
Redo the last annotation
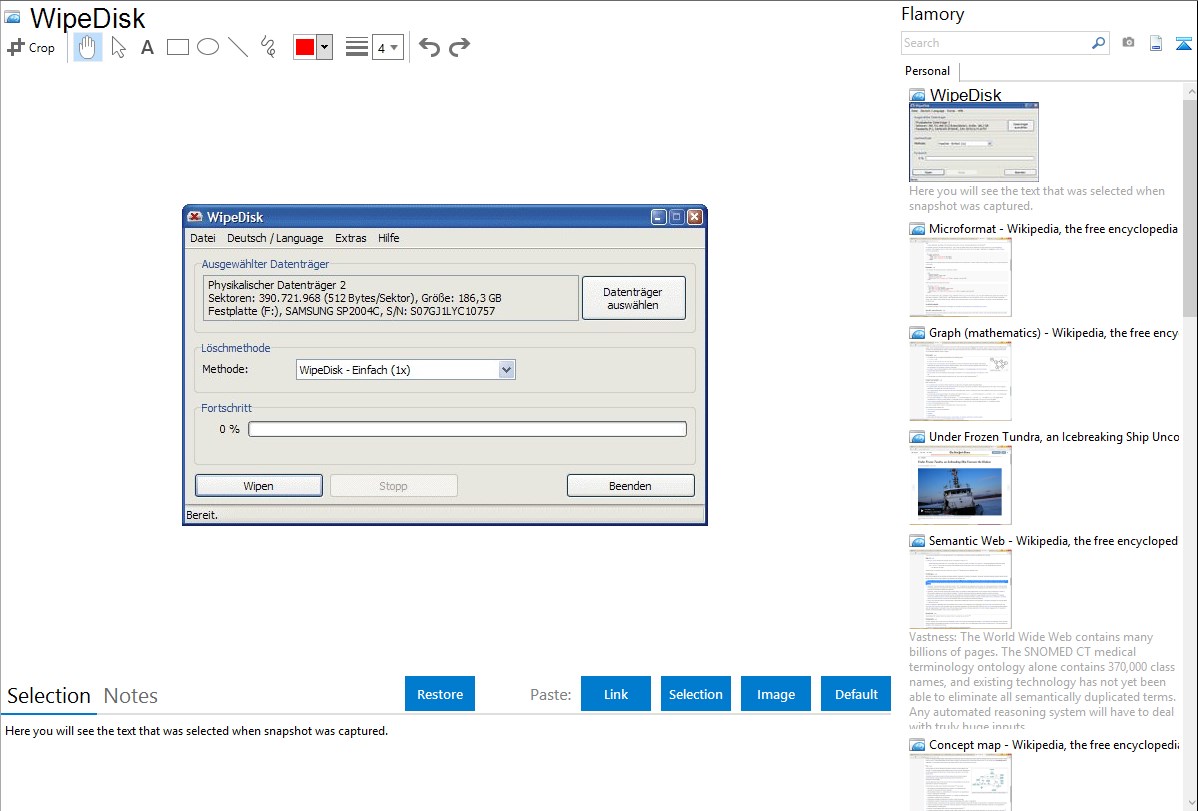459,47
